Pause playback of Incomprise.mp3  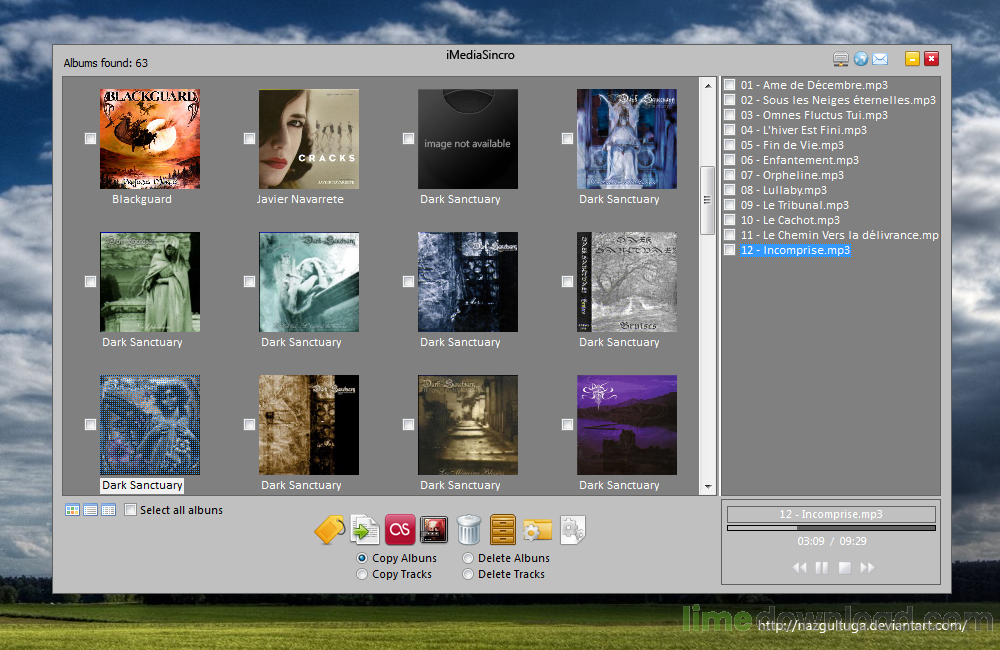pyautogui.click(x=821, y=567)
